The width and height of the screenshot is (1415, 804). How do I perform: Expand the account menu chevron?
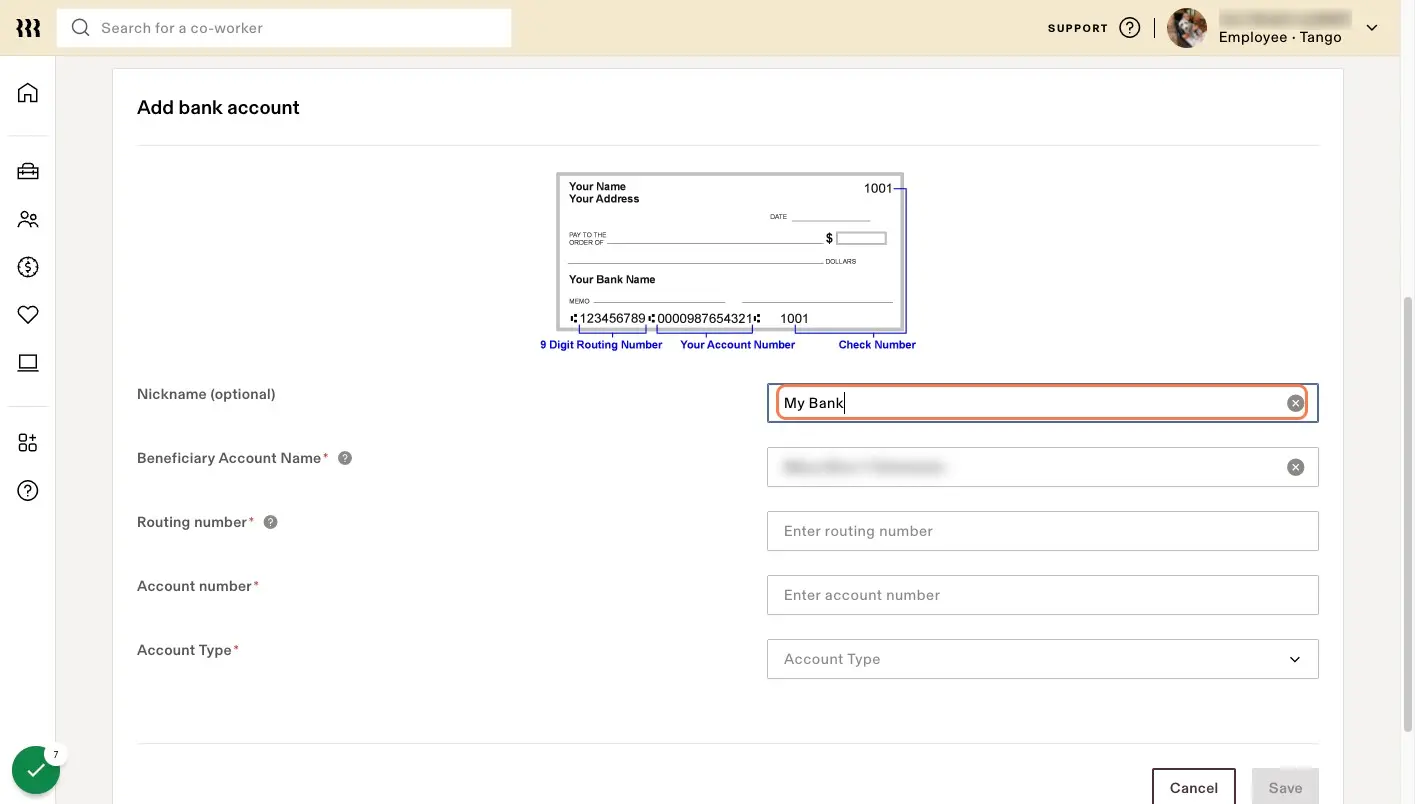point(1372,28)
